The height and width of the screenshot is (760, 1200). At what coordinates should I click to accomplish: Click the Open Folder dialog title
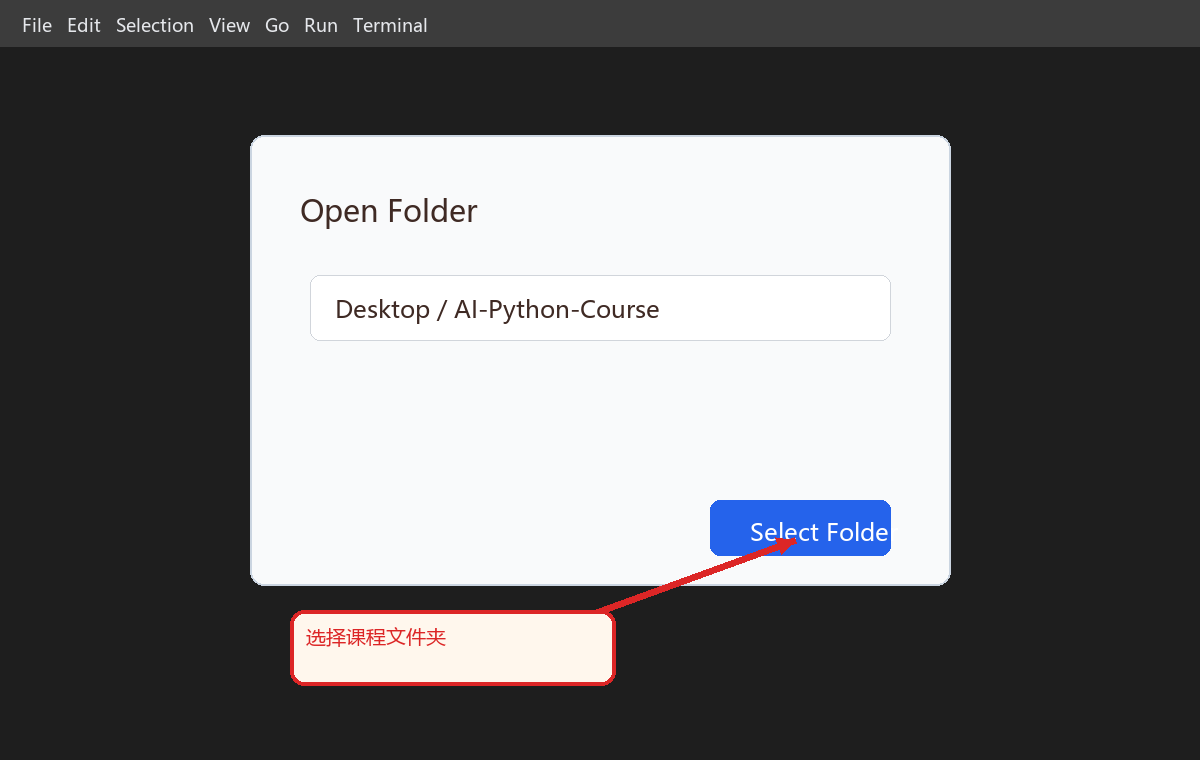pos(389,211)
